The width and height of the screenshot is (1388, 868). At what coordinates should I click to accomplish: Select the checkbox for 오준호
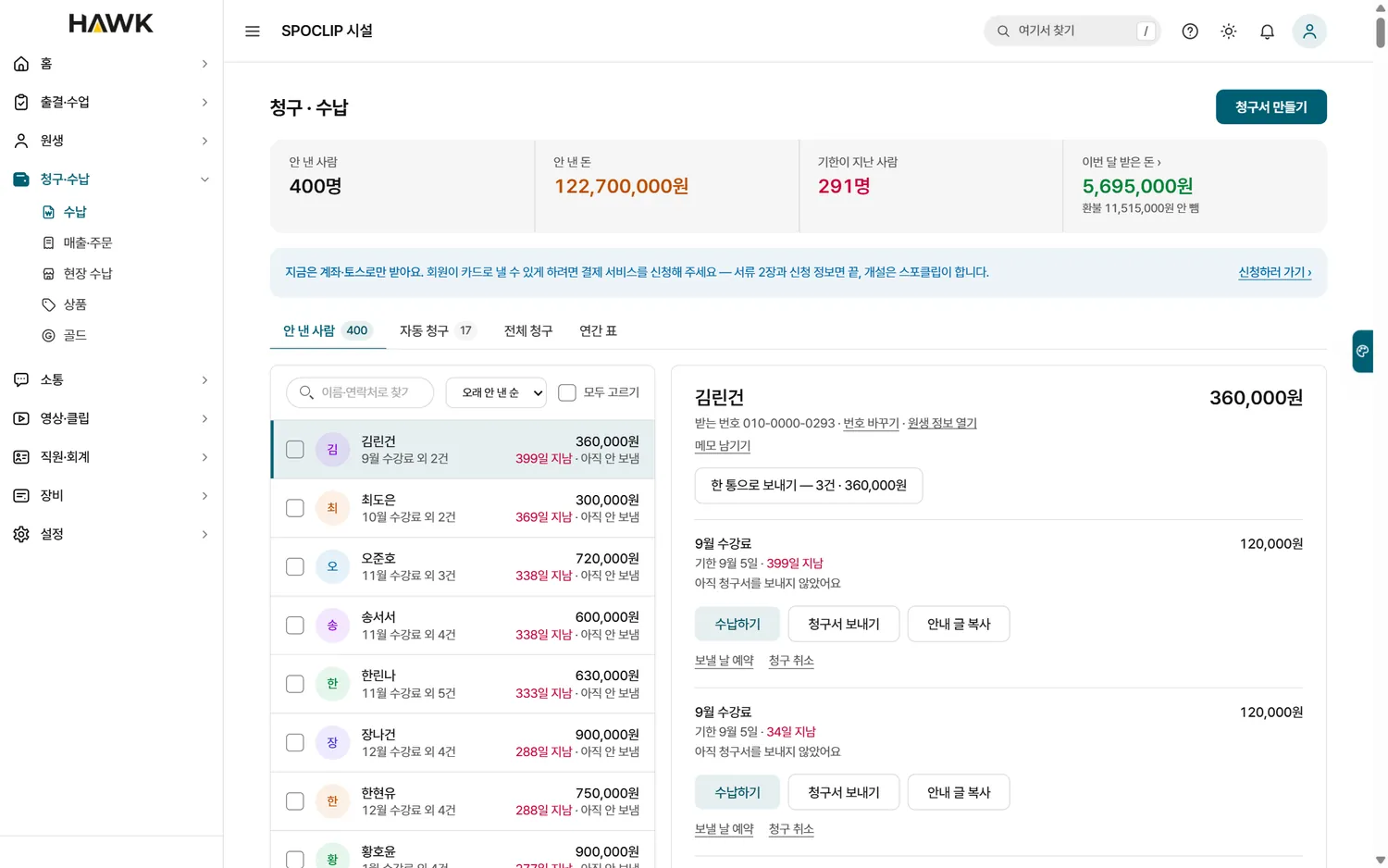pos(295,566)
